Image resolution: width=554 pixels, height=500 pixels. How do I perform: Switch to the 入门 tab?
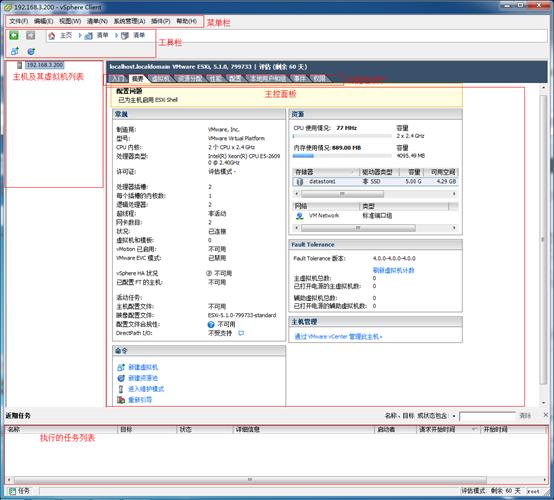coord(117,78)
